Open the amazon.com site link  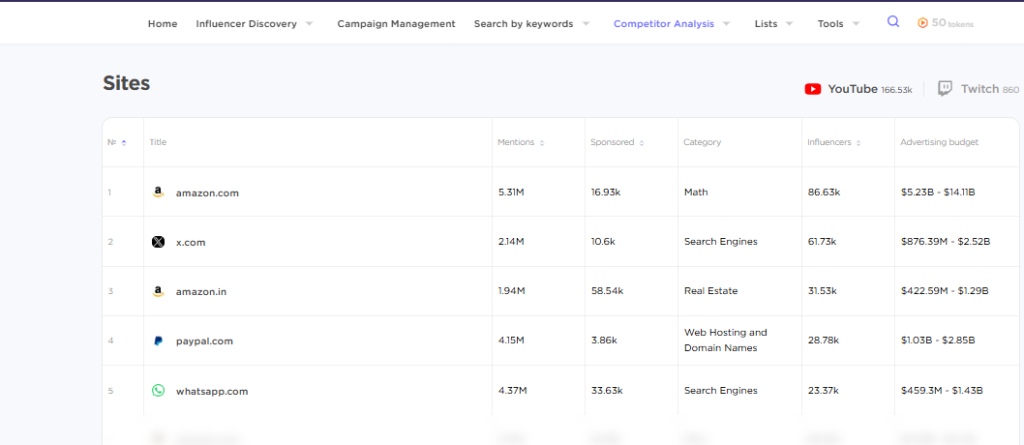207,193
